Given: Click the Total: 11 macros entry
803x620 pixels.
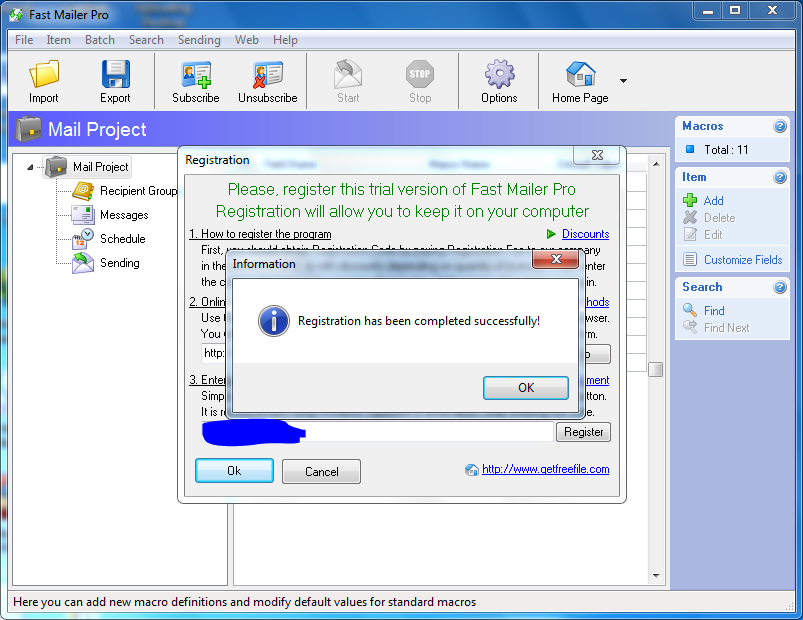Looking at the screenshot, I should (x=726, y=150).
